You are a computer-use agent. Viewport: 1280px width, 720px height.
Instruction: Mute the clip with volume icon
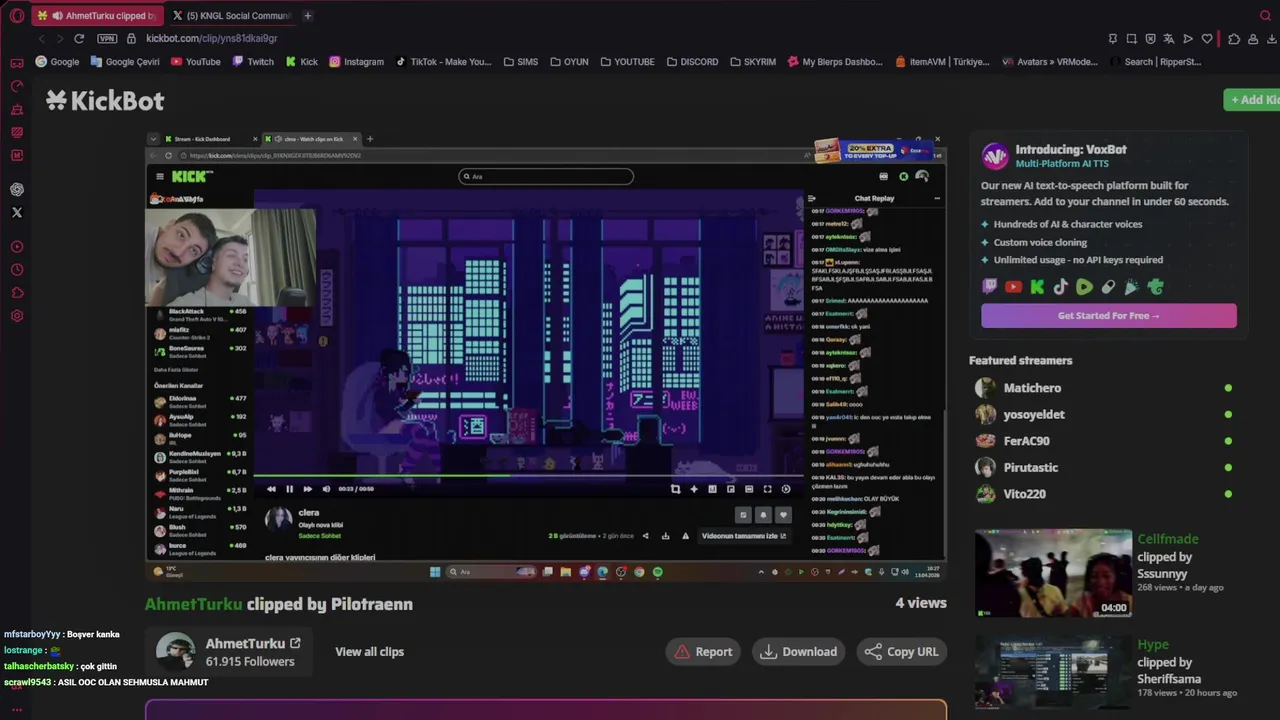click(x=325, y=489)
